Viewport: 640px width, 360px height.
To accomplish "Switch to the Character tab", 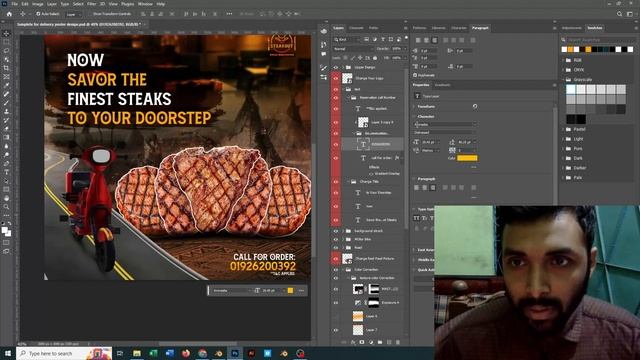I will (459, 28).
